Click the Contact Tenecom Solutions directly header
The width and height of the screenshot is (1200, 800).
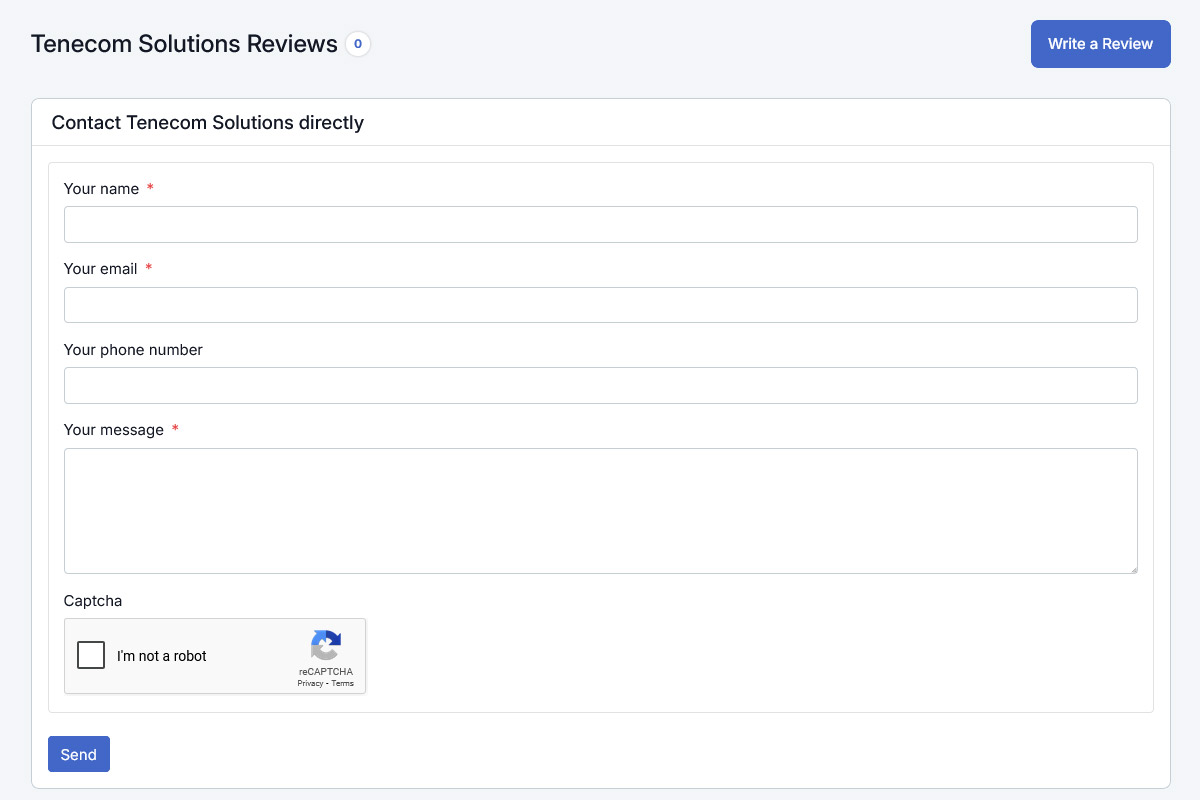(208, 123)
